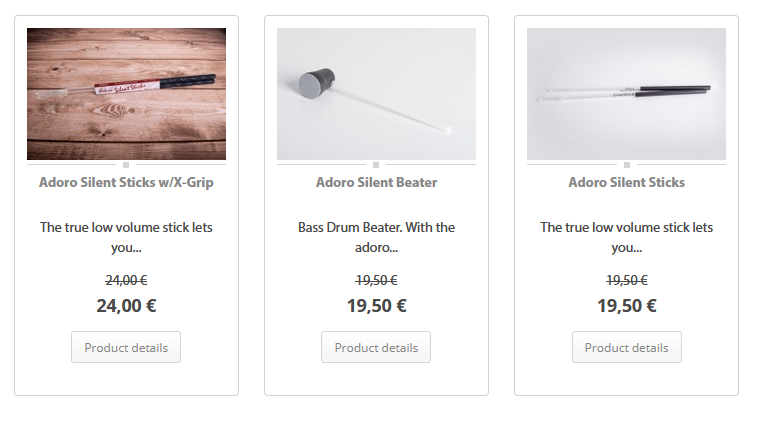Screen dimensions: 770x421
Task: Click the bold 19,50 € price in rightmost card
Action: click(x=626, y=306)
